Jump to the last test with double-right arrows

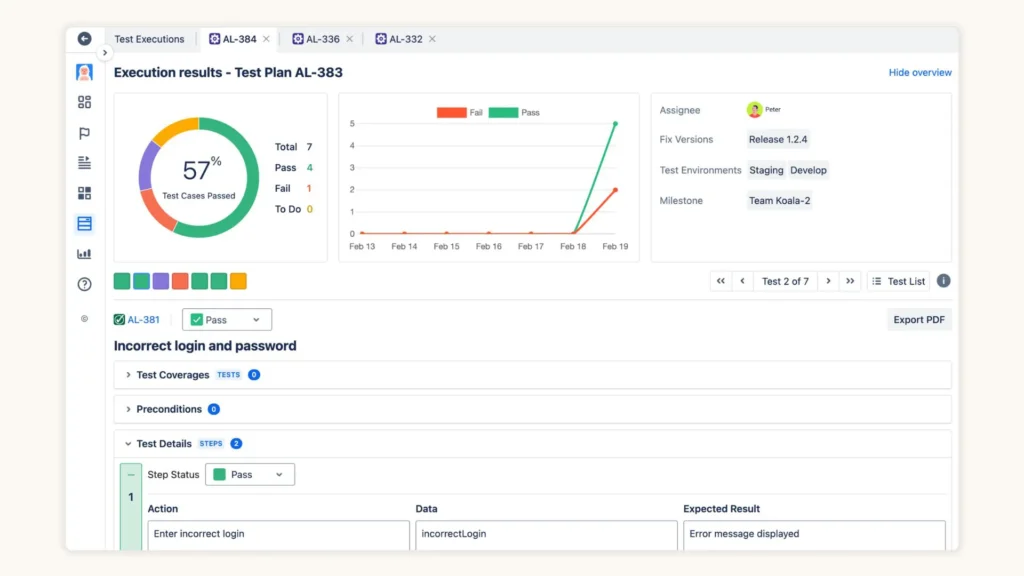(x=850, y=281)
